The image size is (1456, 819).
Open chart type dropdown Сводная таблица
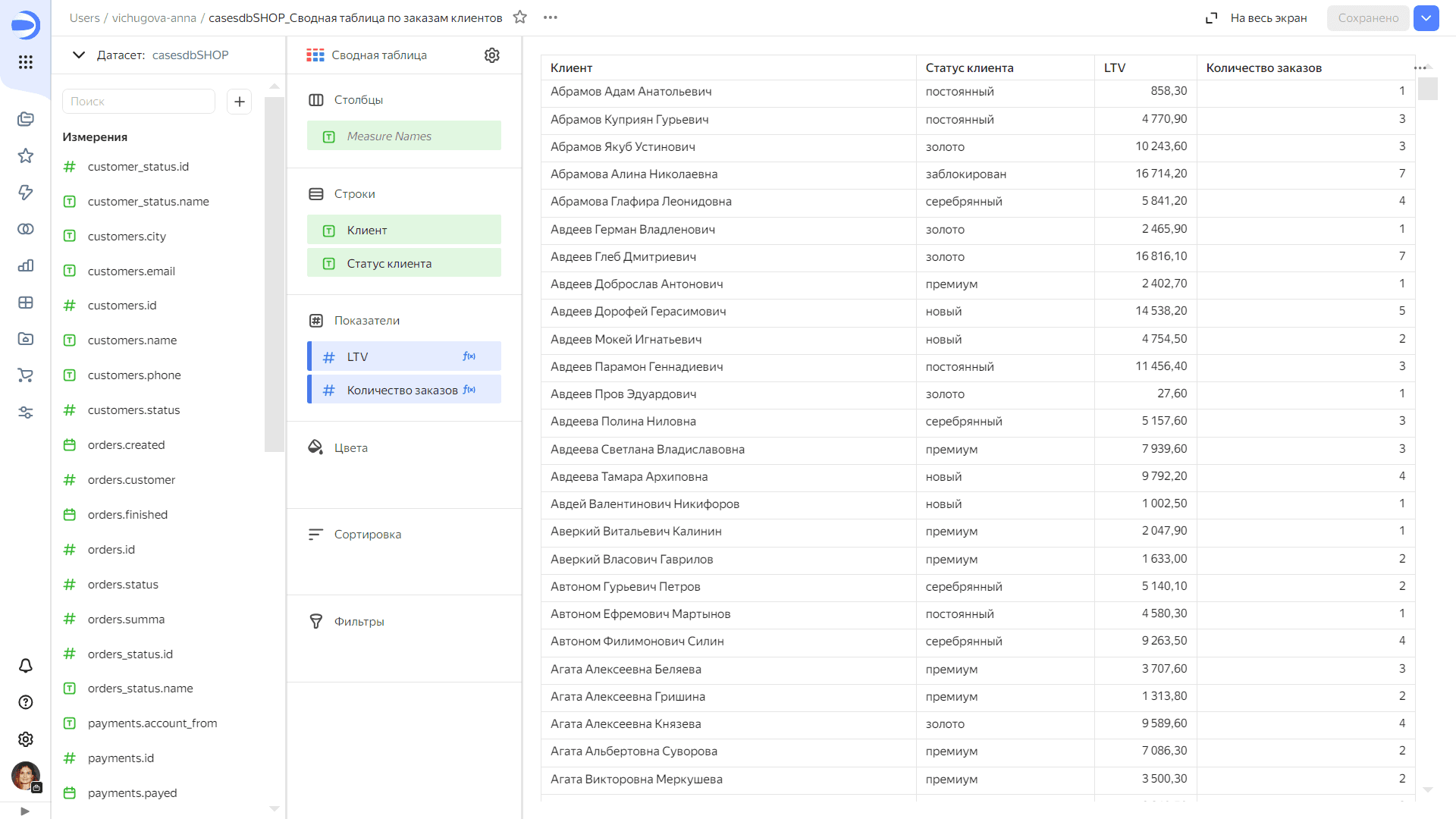tap(367, 55)
